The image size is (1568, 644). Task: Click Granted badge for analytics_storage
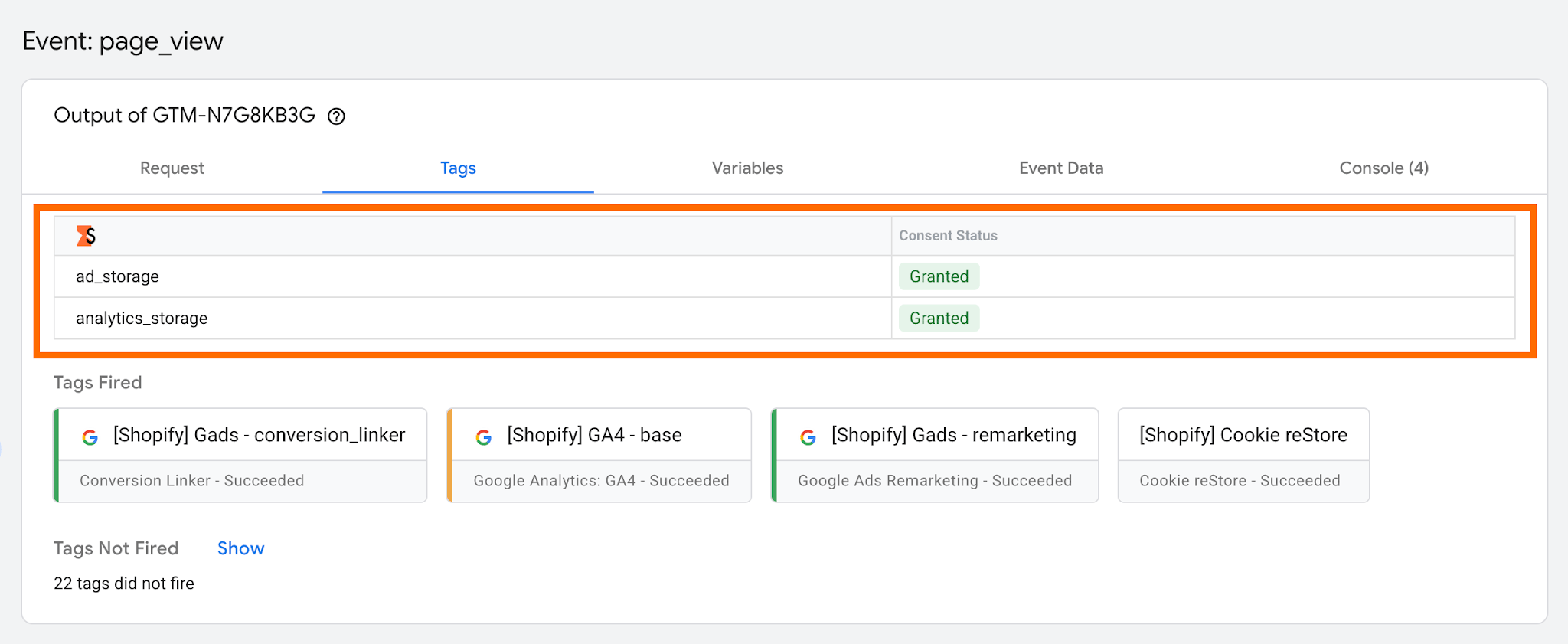tap(939, 318)
